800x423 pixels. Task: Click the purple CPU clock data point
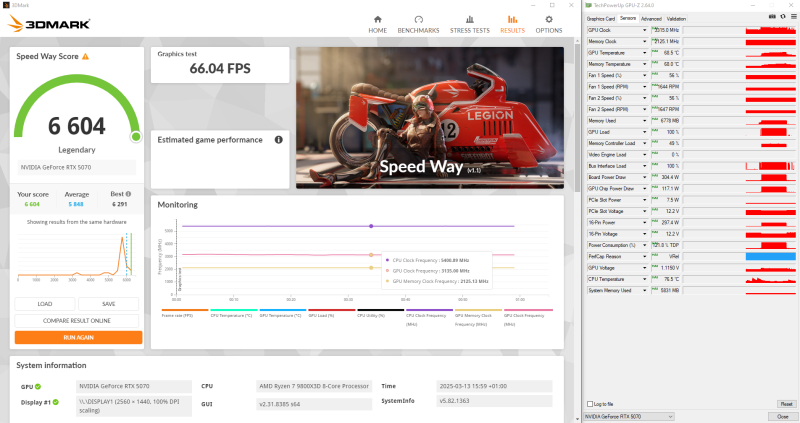pos(371,226)
